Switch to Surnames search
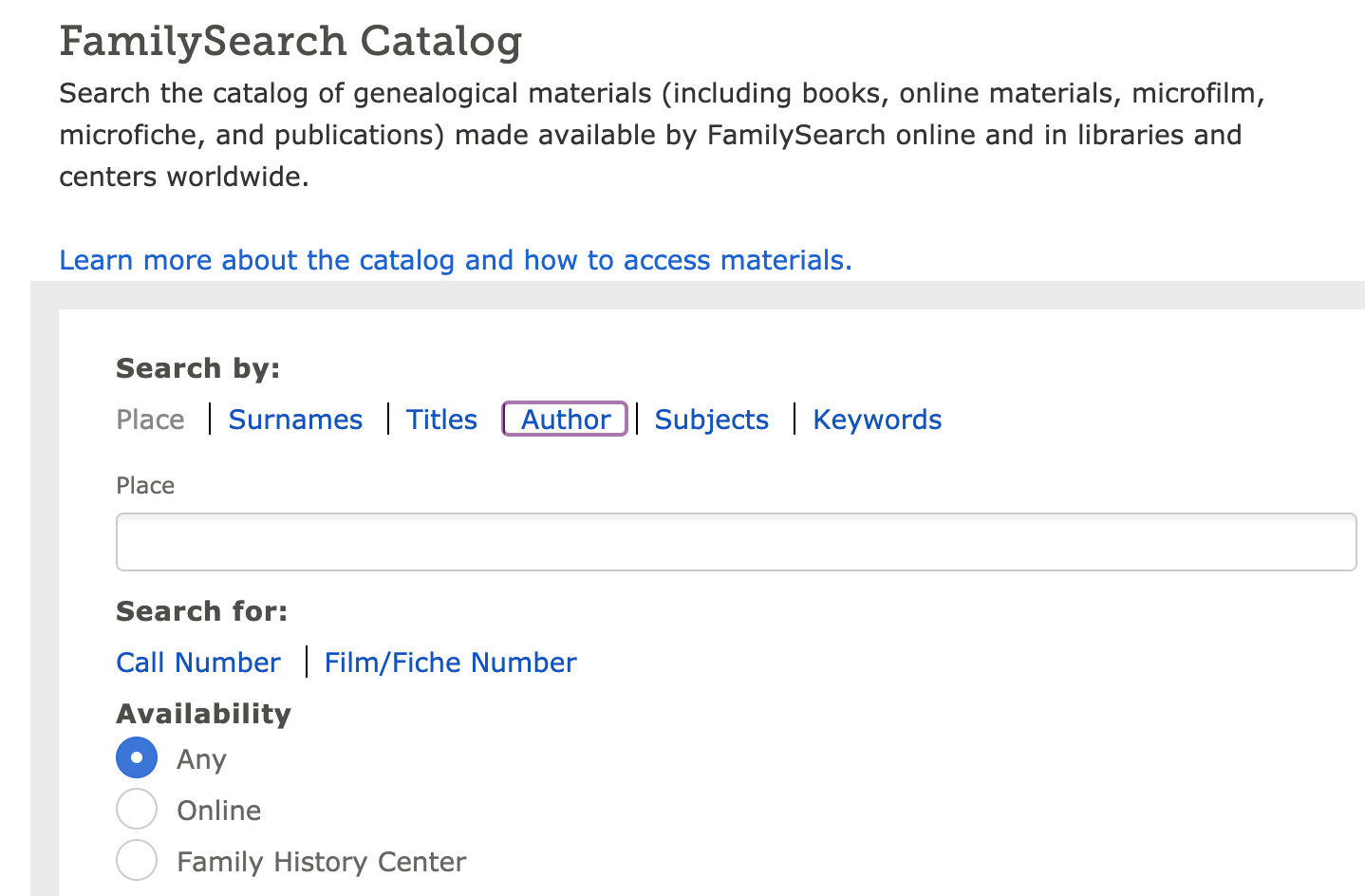This screenshot has height=896, width=1365. point(295,420)
